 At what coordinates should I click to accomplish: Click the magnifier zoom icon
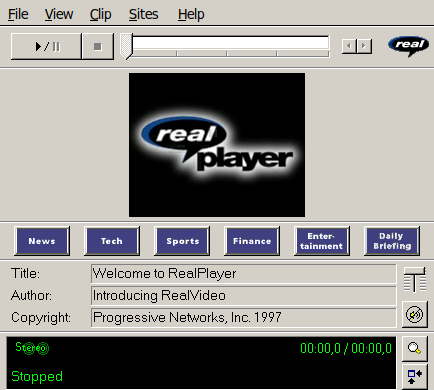pyautogui.click(x=415, y=349)
